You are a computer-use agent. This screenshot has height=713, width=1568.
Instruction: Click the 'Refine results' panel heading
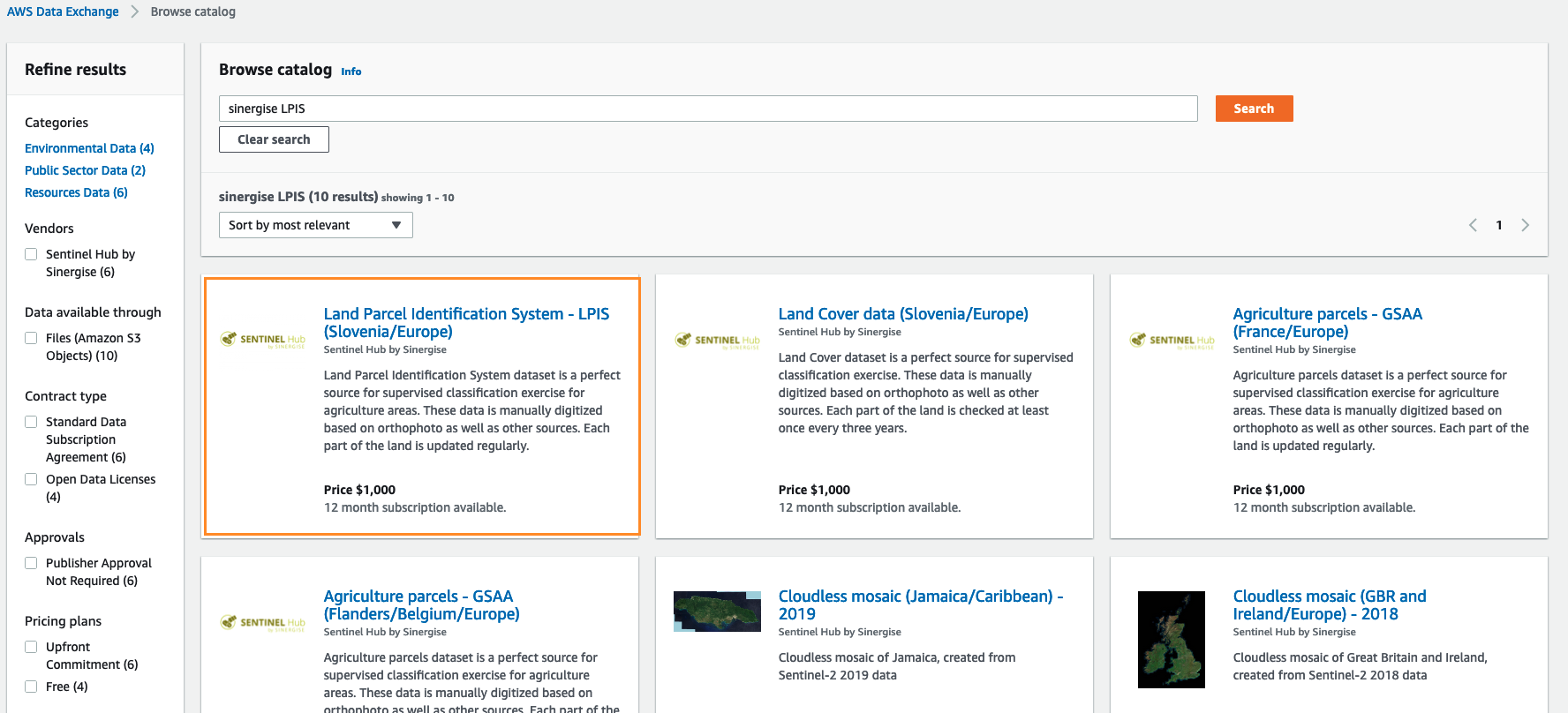[x=76, y=70]
